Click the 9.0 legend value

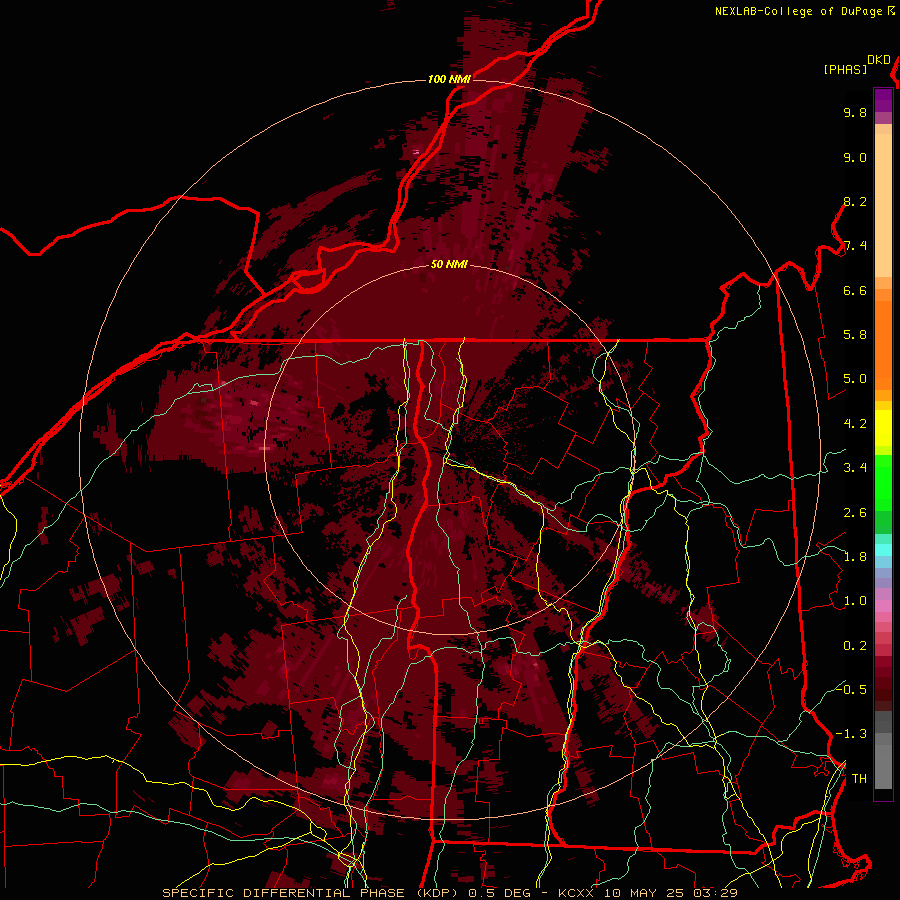point(855,158)
